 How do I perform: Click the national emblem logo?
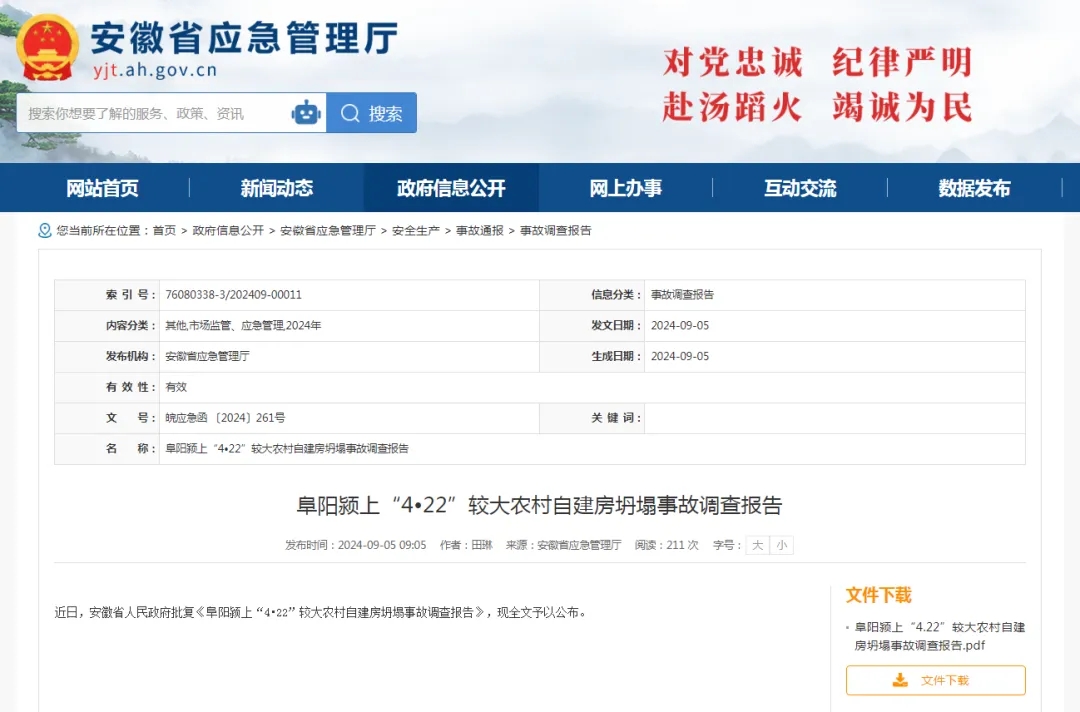pyautogui.click(x=48, y=48)
